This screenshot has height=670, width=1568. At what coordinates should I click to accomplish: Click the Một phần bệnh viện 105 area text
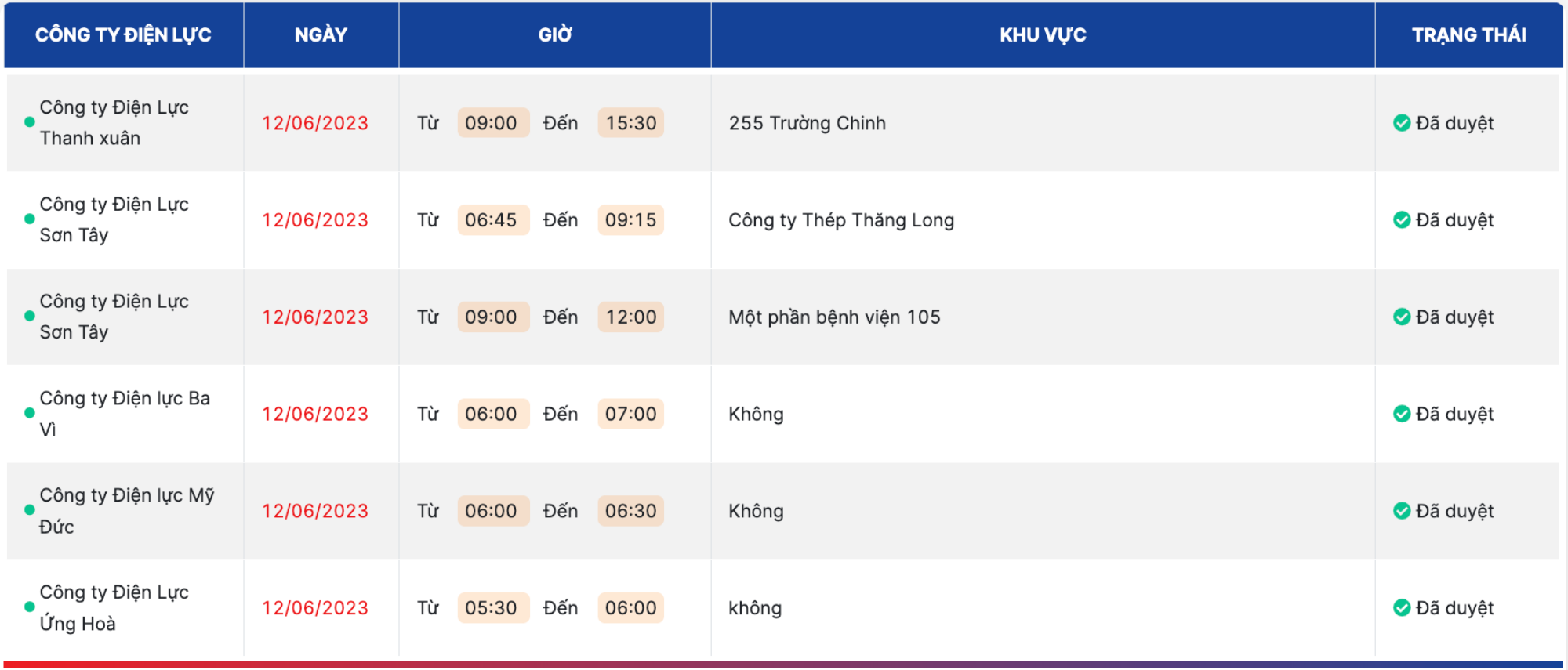coord(834,317)
